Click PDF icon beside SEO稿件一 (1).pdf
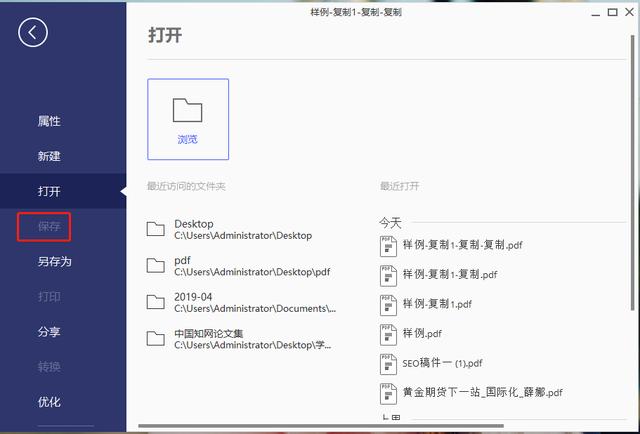This screenshot has width=640, height=434. pyautogui.click(x=388, y=364)
